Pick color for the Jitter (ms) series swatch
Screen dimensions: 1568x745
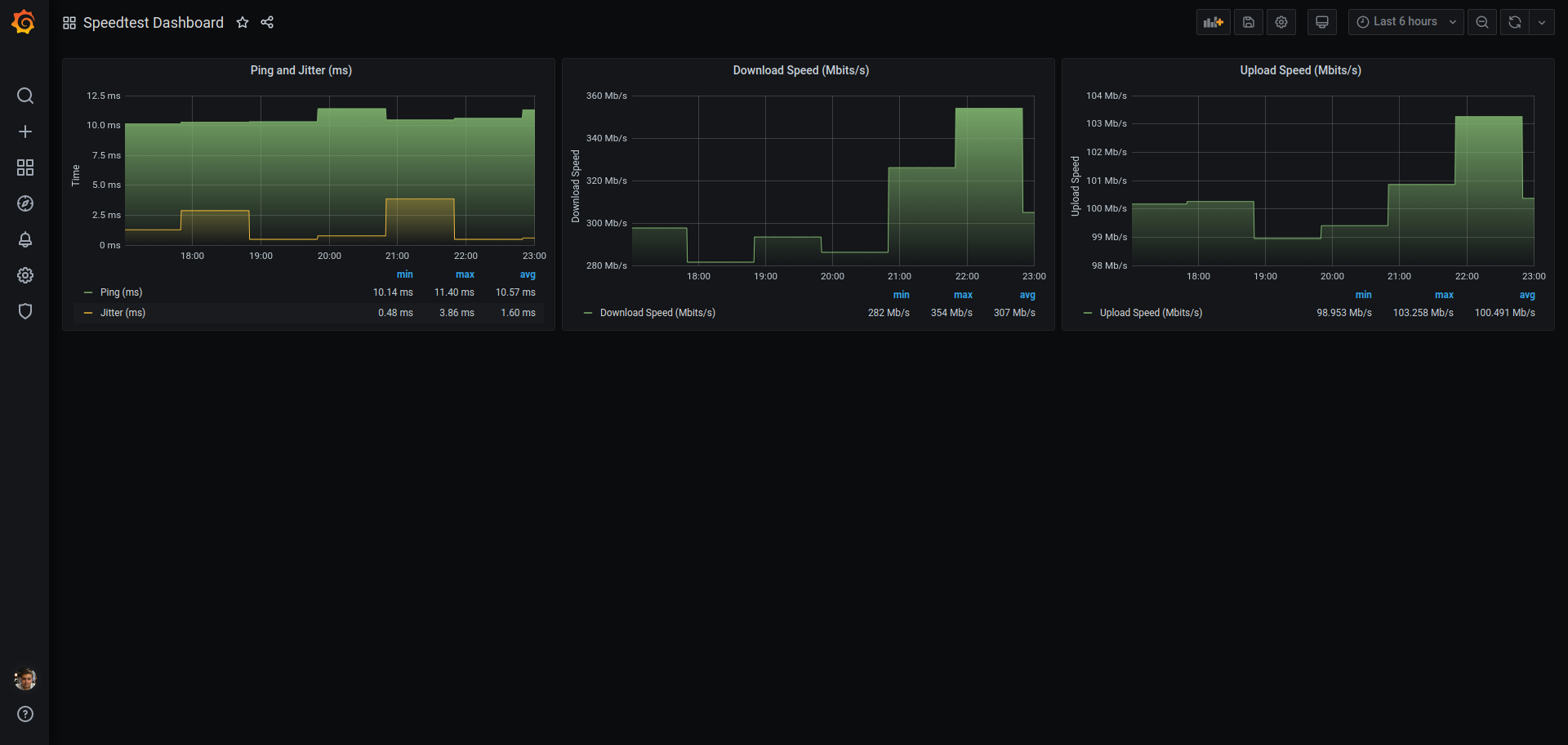tap(88, 313)
